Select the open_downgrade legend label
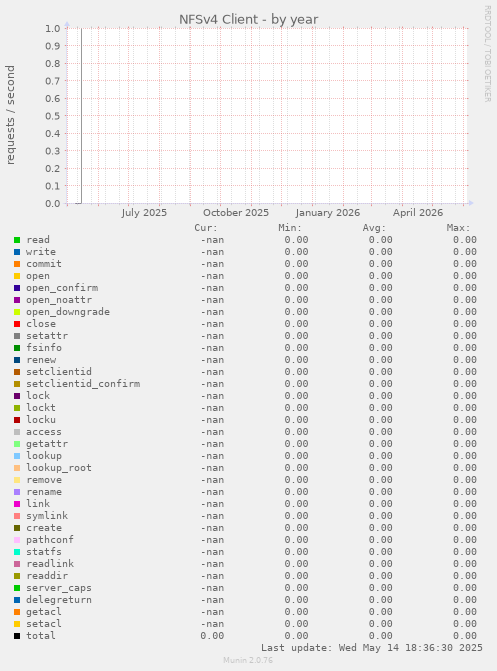497x671 pixels. [68, 312]
